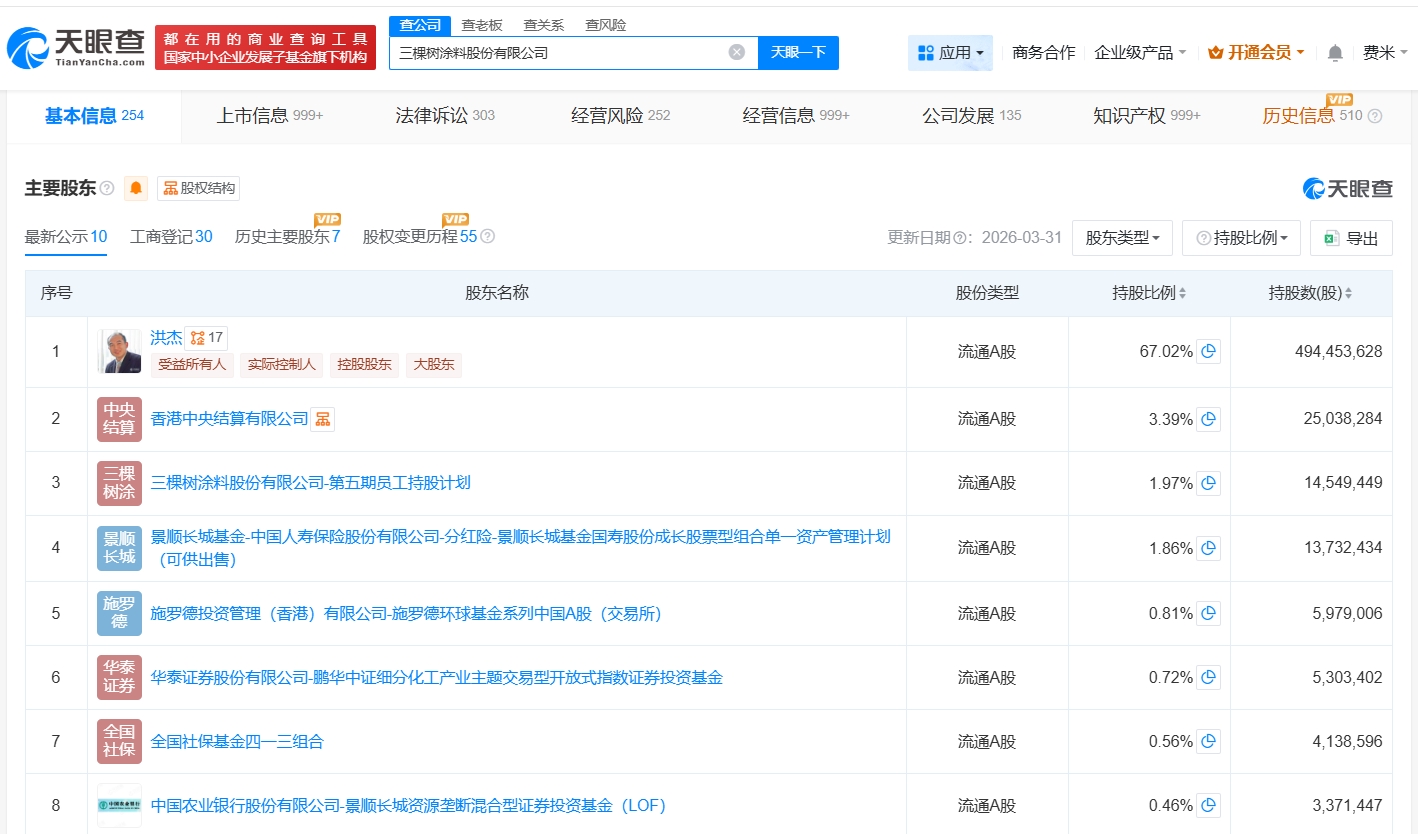Open the 股权变更历程 55 sub-tab
This screenshot has width=1418, height=834.
420,237
